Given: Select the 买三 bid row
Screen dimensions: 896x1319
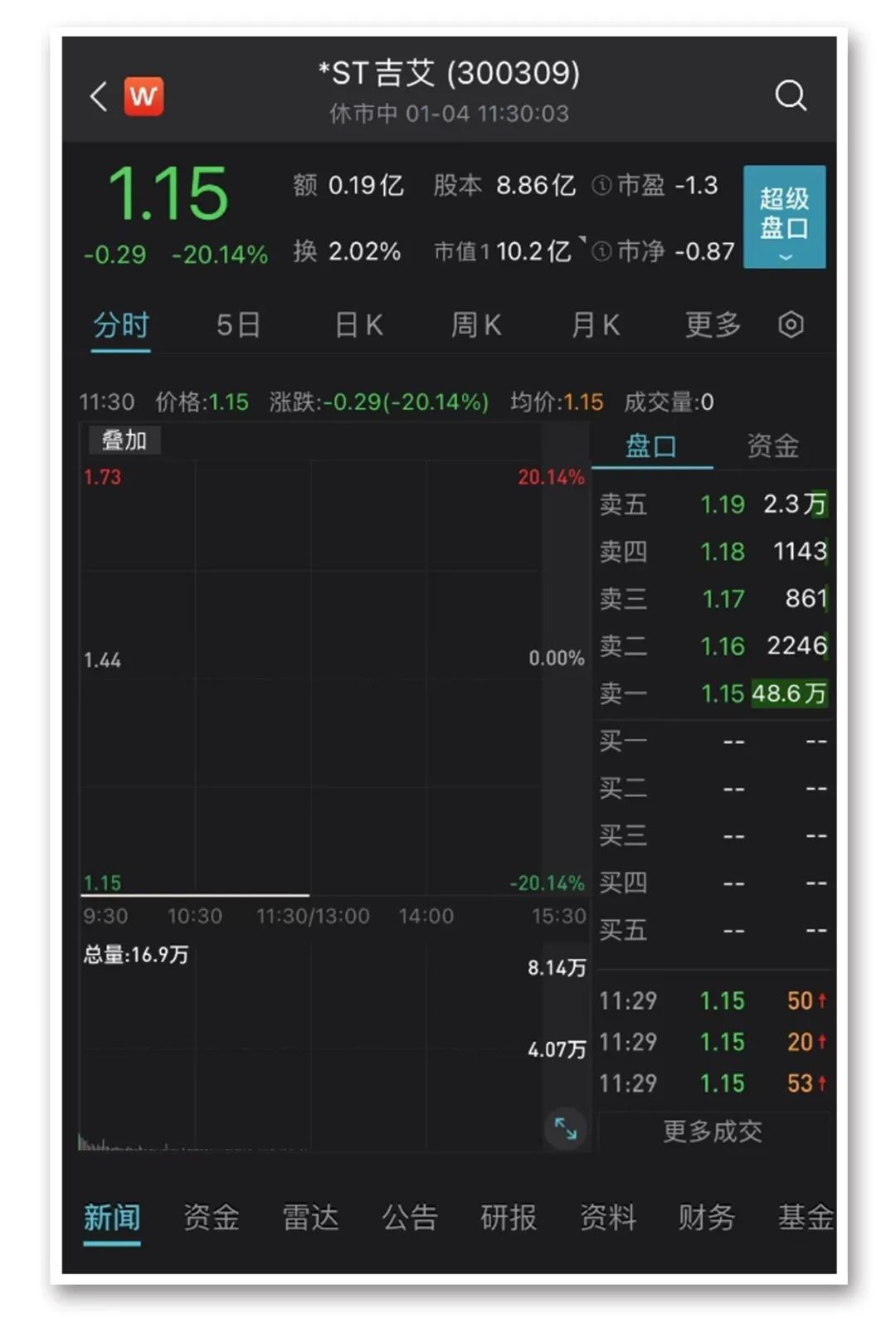Looking at the screenshot, I should (x=713, y=835).
